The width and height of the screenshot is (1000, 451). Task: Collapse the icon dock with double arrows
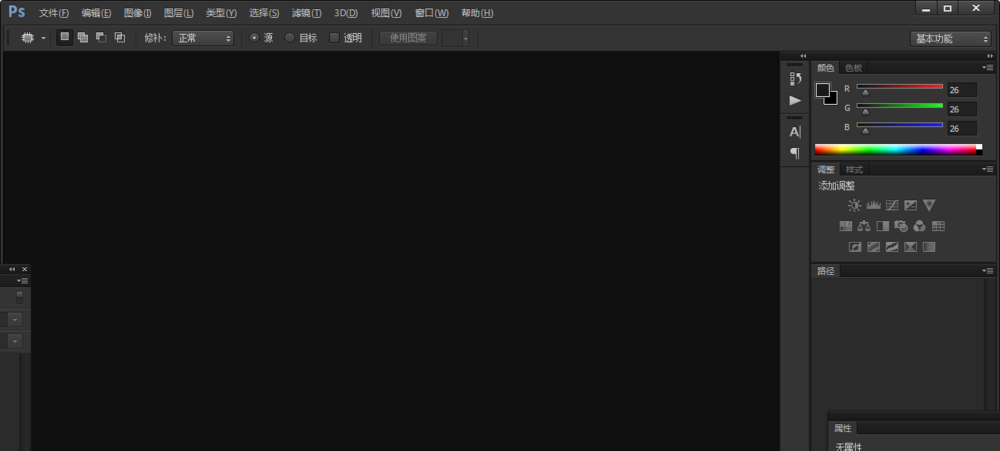[x=803, y=56]
